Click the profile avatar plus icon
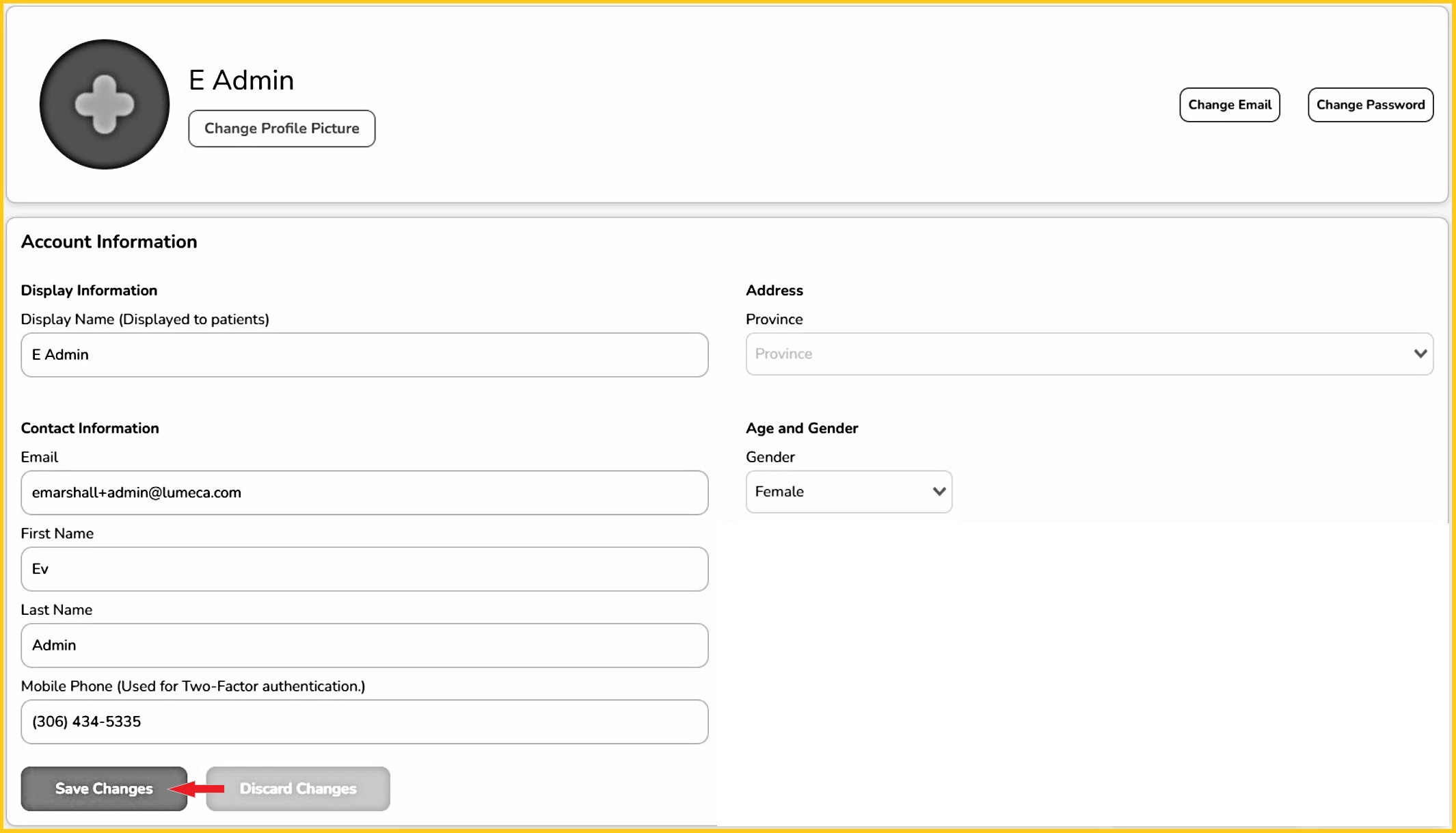 pyautogui.click(x=105, y=105)
